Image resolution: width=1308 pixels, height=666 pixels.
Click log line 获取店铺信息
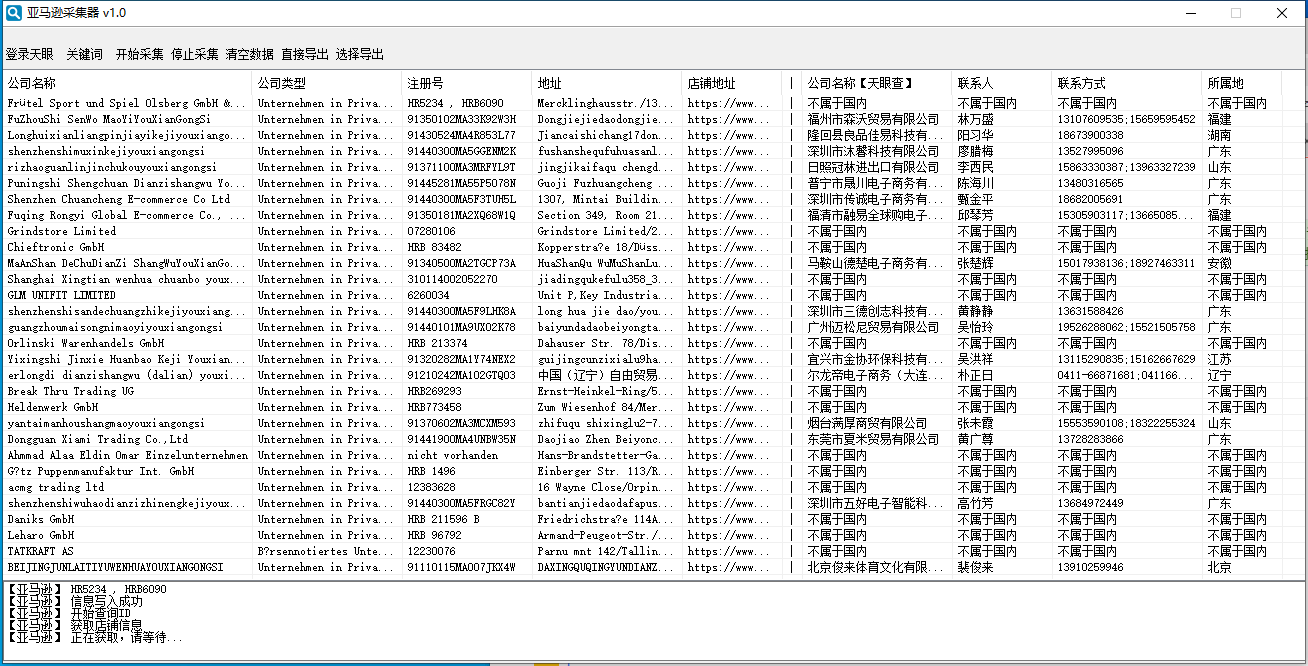pyautogui.click(x=76, y=625)
